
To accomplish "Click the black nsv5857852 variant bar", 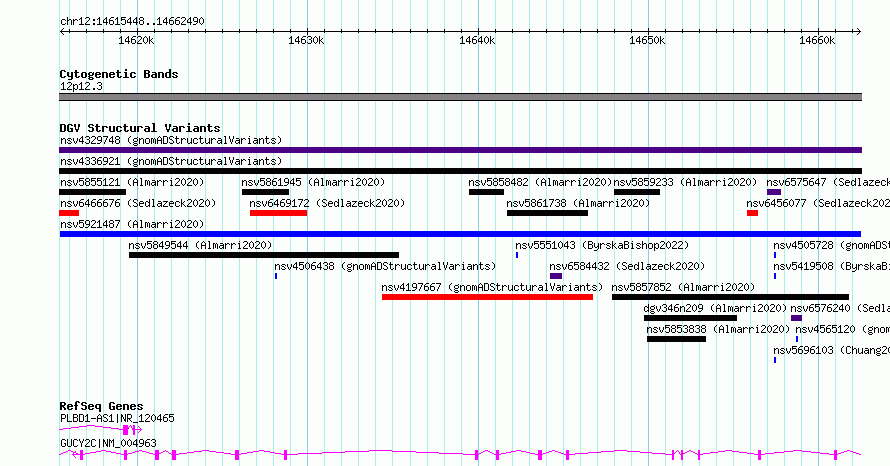I will click(x=731, y=297).
